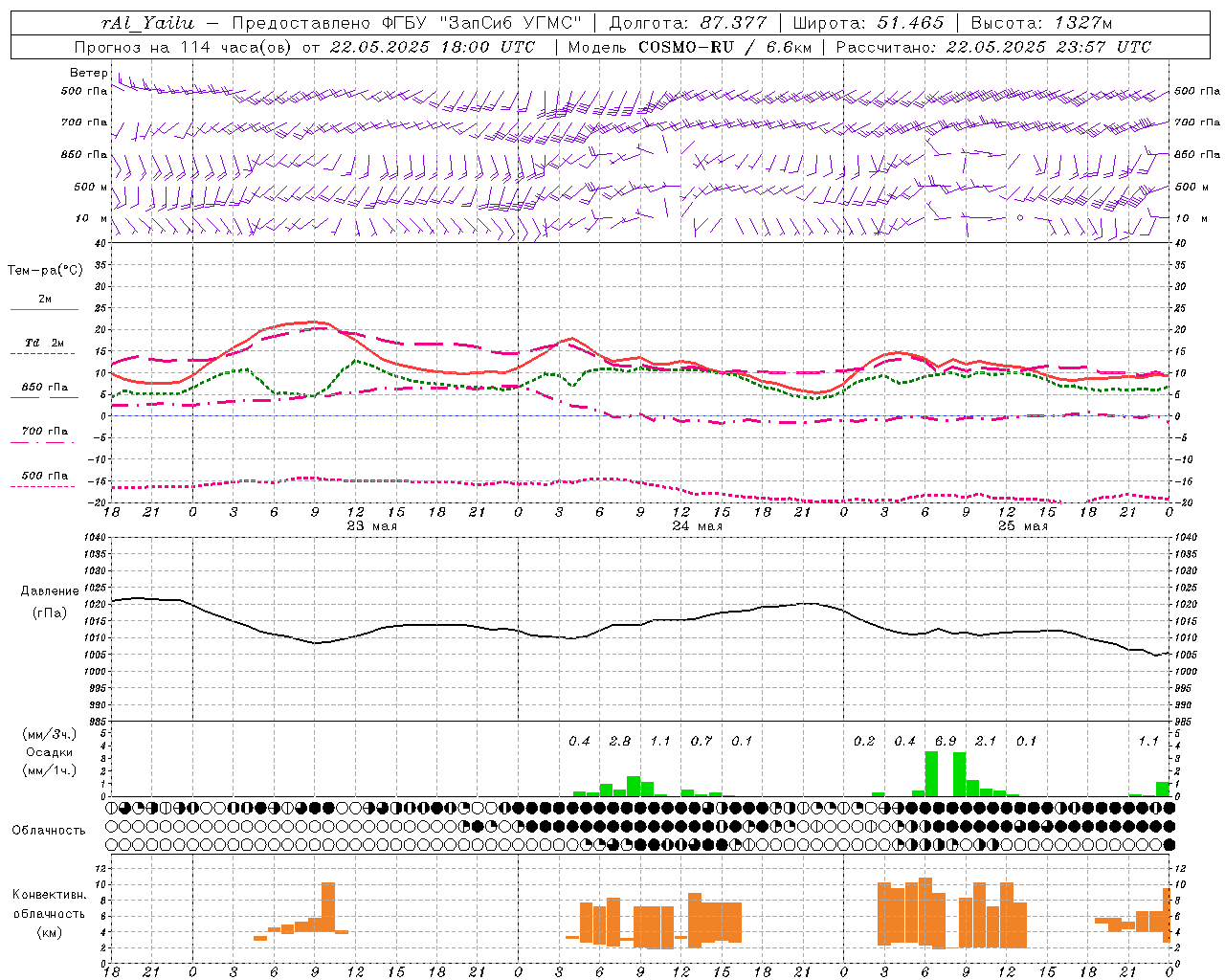The image size is (1225, 980).
Task: Click the Ветер wind panel label
Action: click(89, 73)
